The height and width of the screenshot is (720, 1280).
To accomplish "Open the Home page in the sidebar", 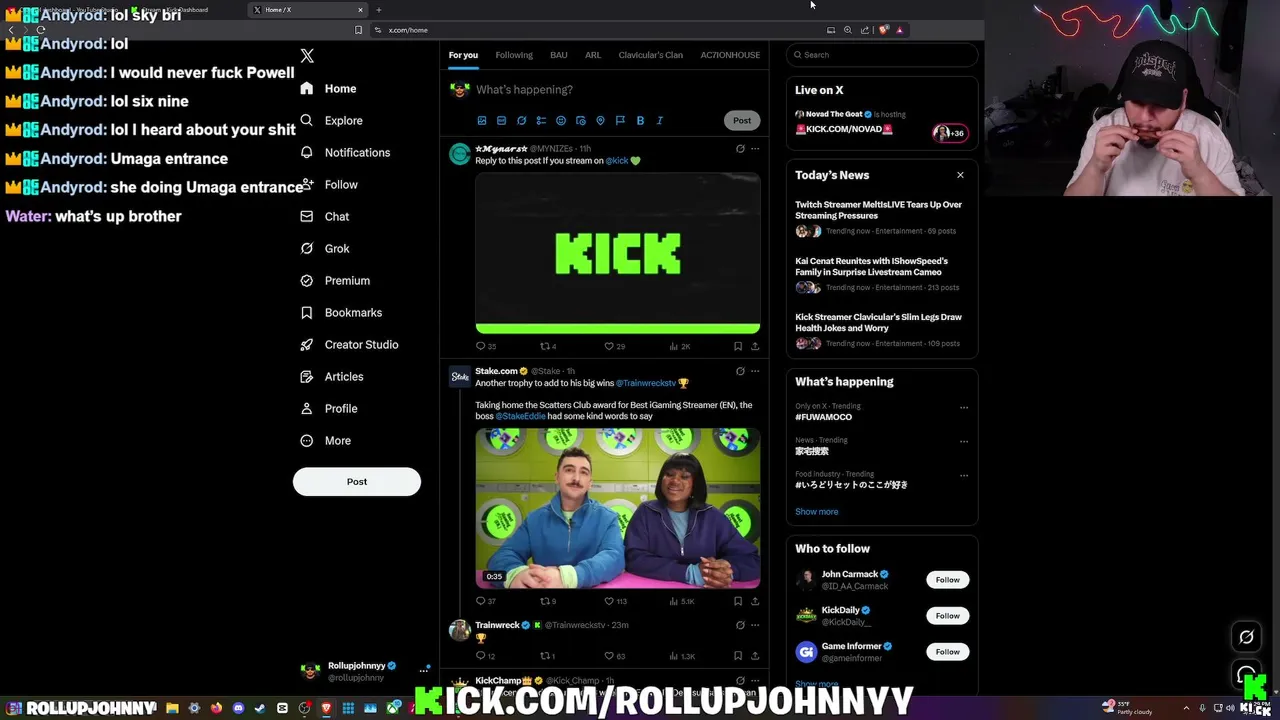I will tap(329, 89).
